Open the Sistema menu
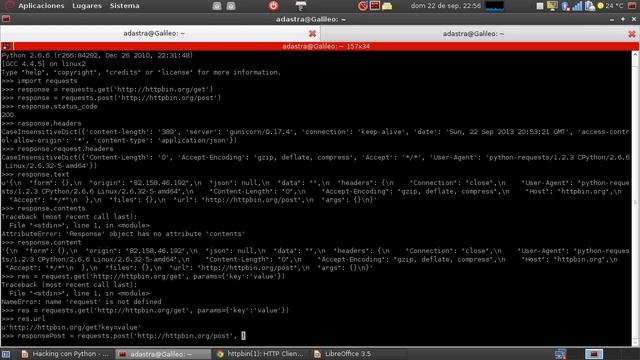Screen dimensions: 640x360 pyautogui.click(x=124, y=6)
